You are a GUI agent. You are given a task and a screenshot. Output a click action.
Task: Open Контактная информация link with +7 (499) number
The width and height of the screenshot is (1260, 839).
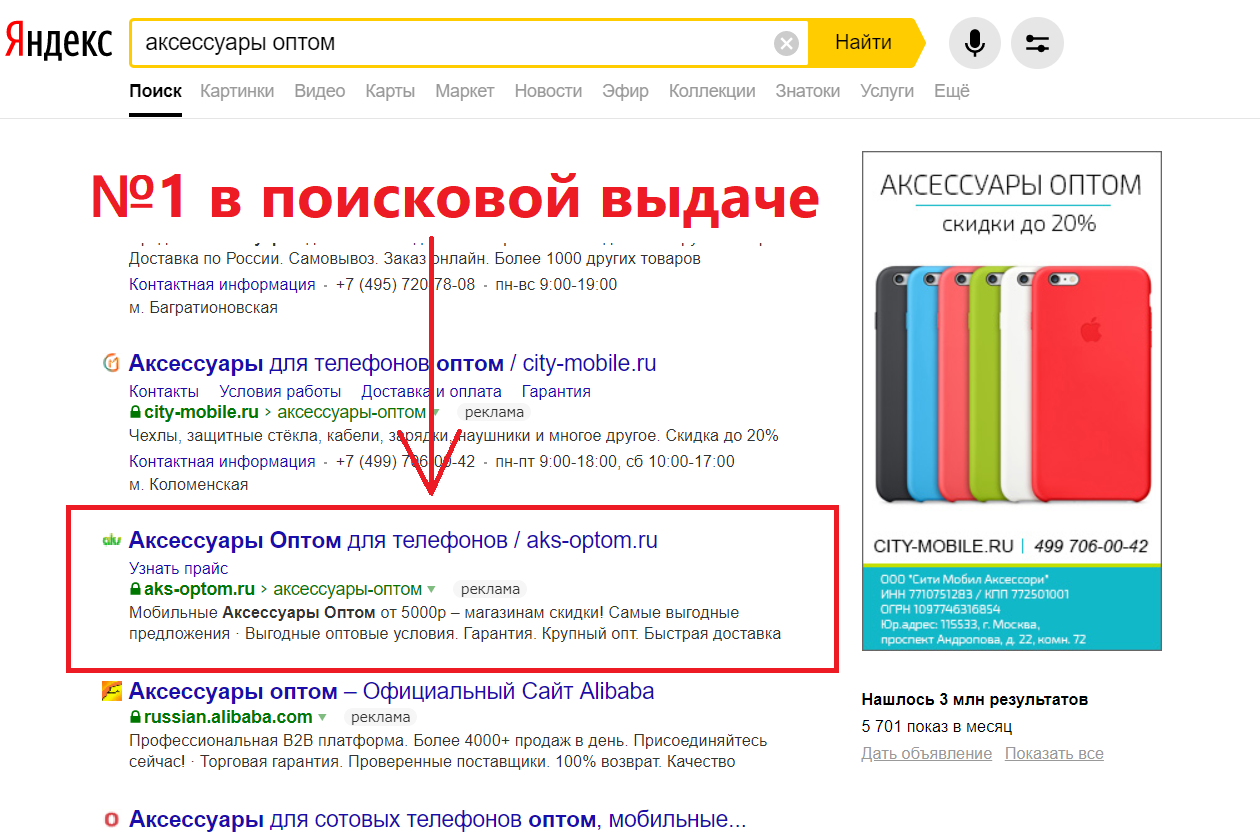click(x=222, y=462)
